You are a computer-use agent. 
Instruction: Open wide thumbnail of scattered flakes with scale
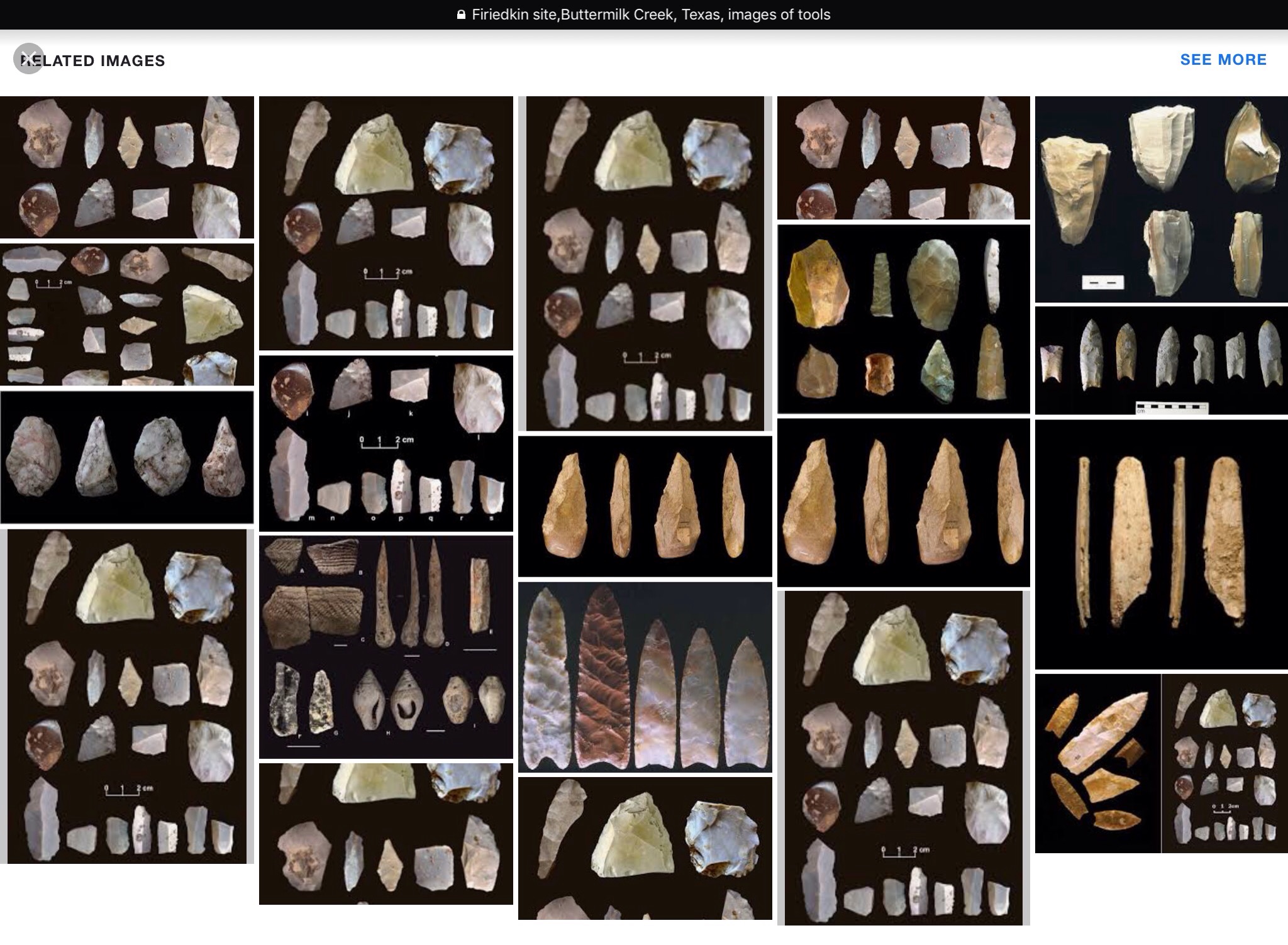click(x=126, y=314)
